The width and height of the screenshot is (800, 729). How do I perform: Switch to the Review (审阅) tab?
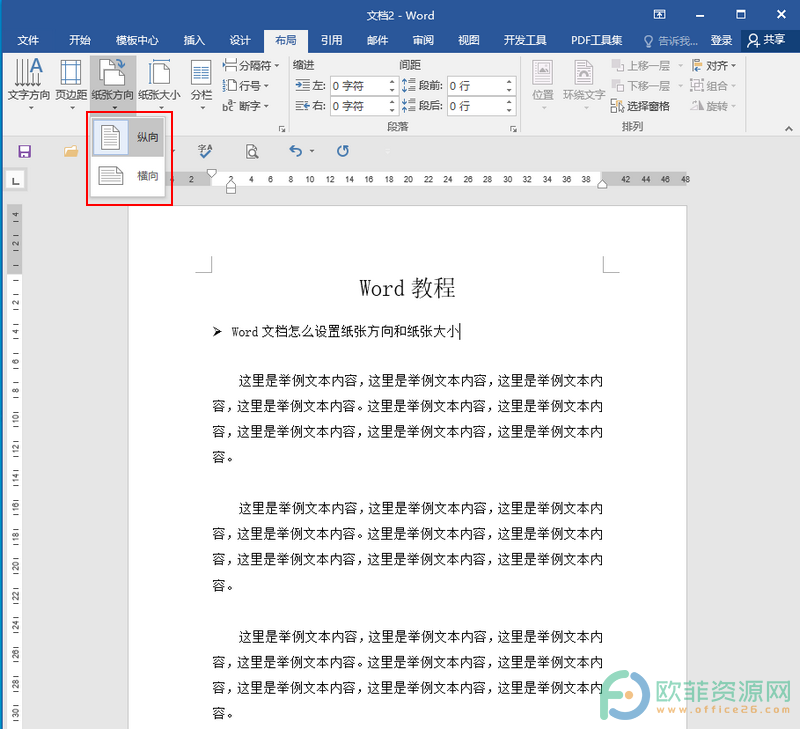coord(423,40)
